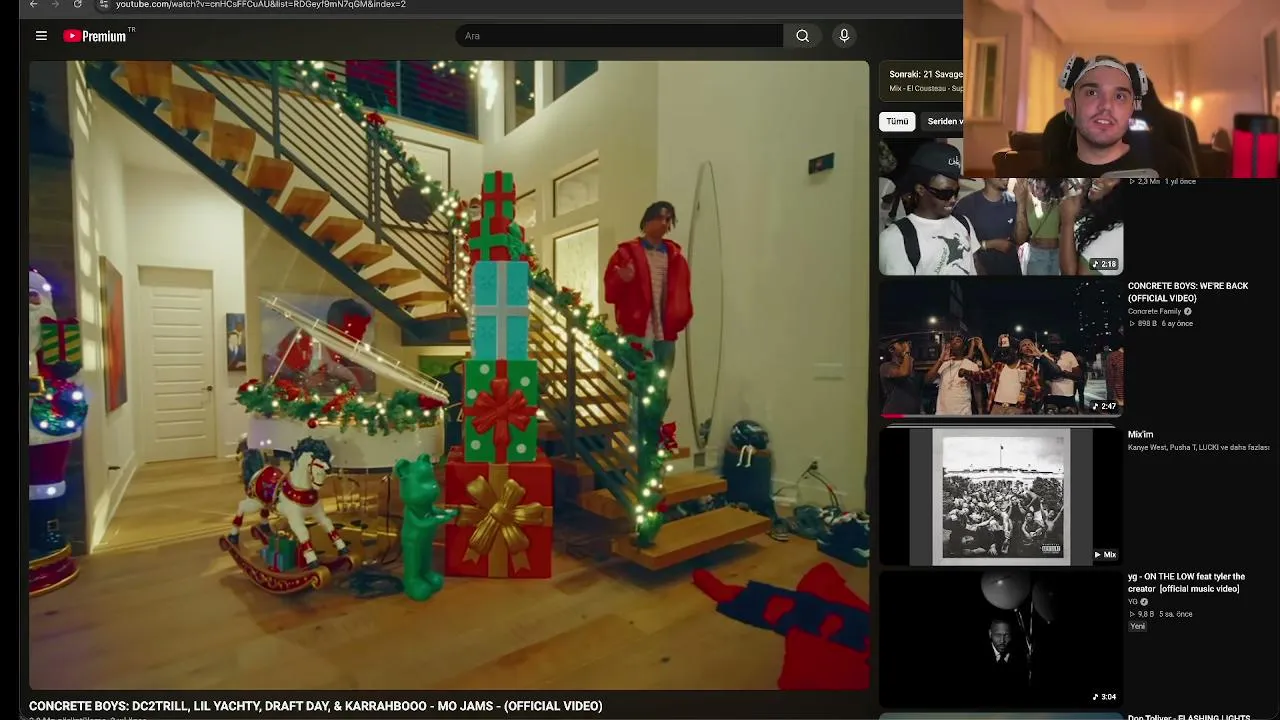
Task: Open the 'Mix'im' playlist title
Action: 1141,435
